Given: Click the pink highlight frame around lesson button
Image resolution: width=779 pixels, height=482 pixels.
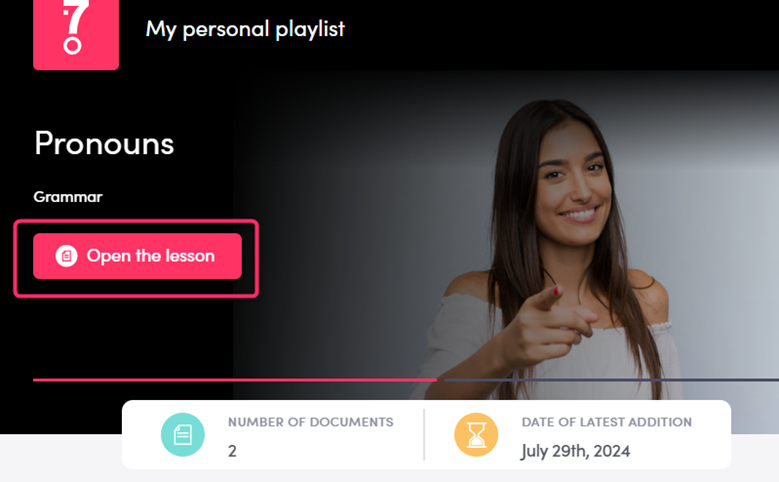Looking at the screenshot, I should coord(136,258).
